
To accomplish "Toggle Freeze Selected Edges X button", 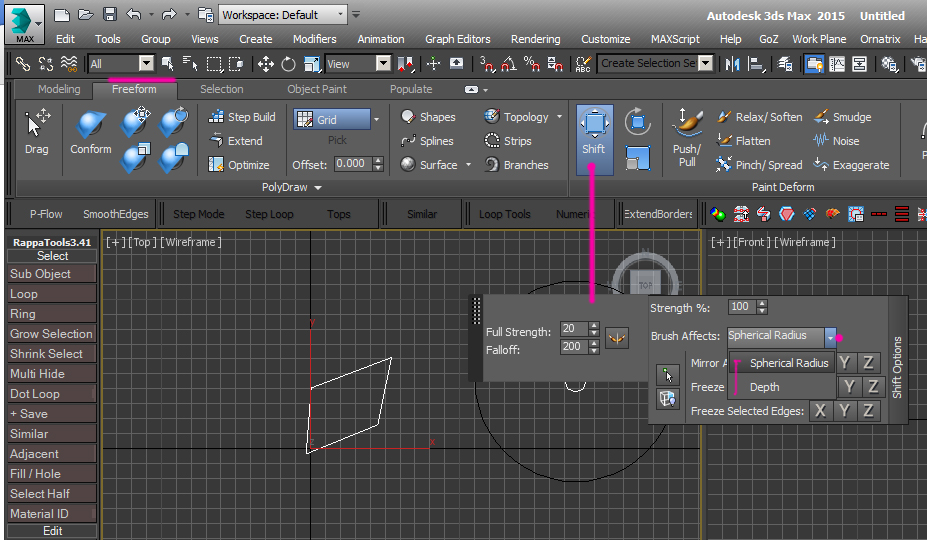I will 820,410.
